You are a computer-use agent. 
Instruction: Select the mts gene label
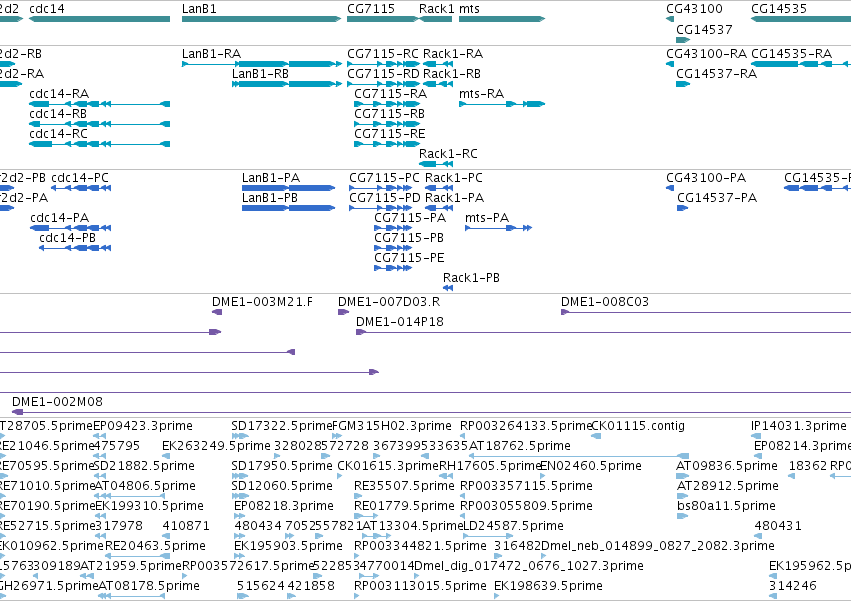pos(469,9)
